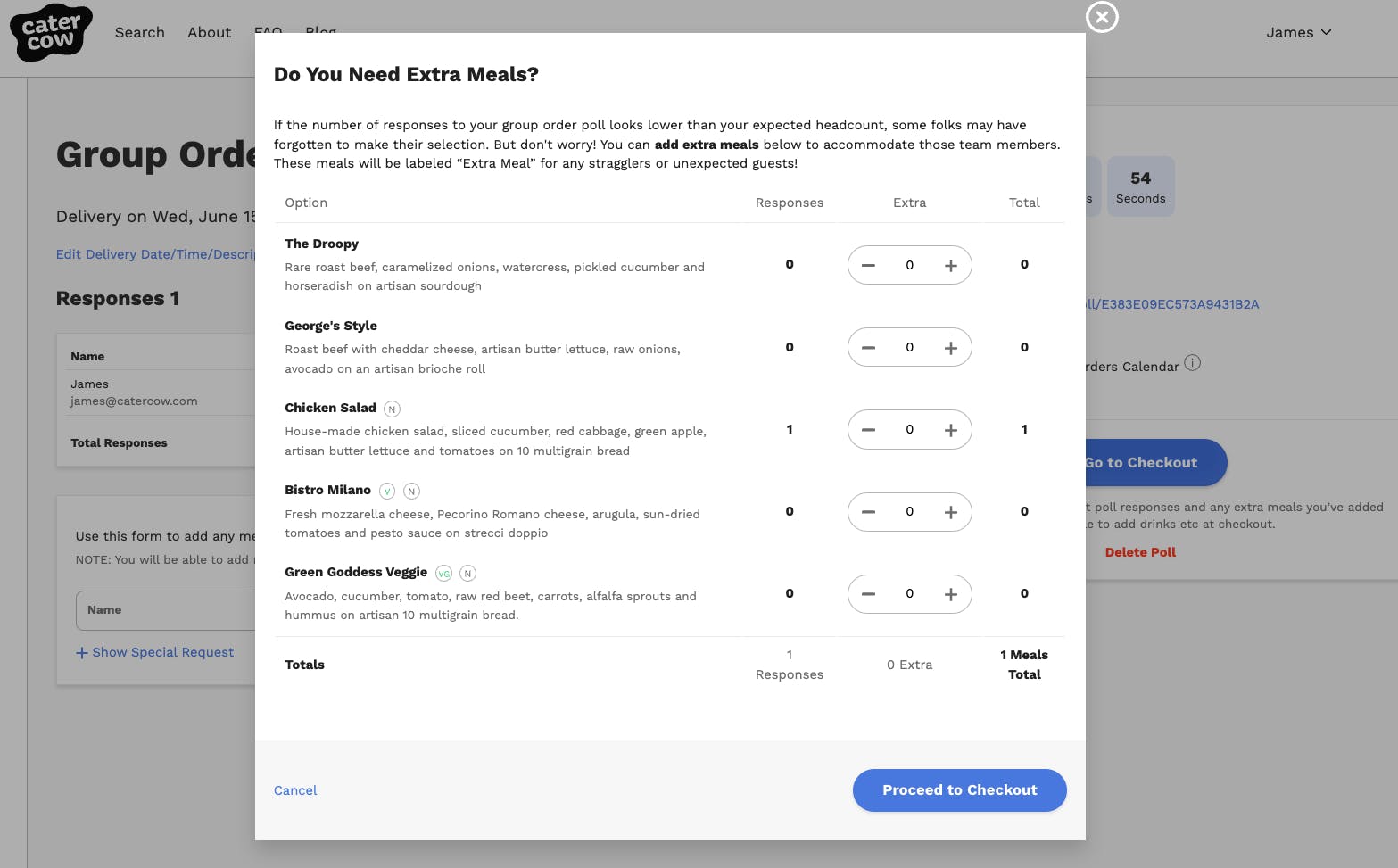Increase Bistro Milano extra meals
This screenshot has width=1398, height=868.
(950, 512)
